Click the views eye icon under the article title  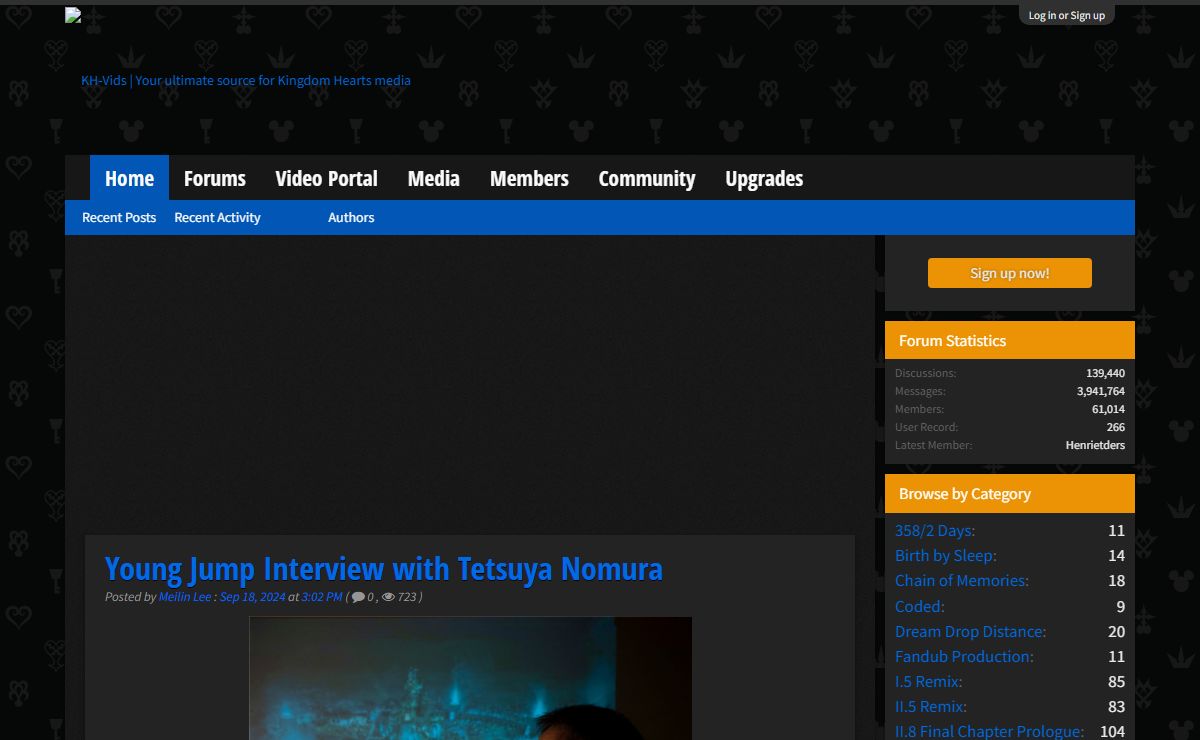388,597
